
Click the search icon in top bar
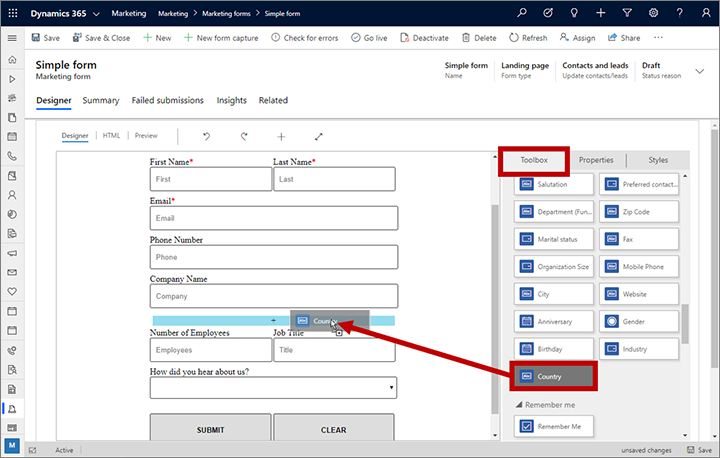click(522, 13)
